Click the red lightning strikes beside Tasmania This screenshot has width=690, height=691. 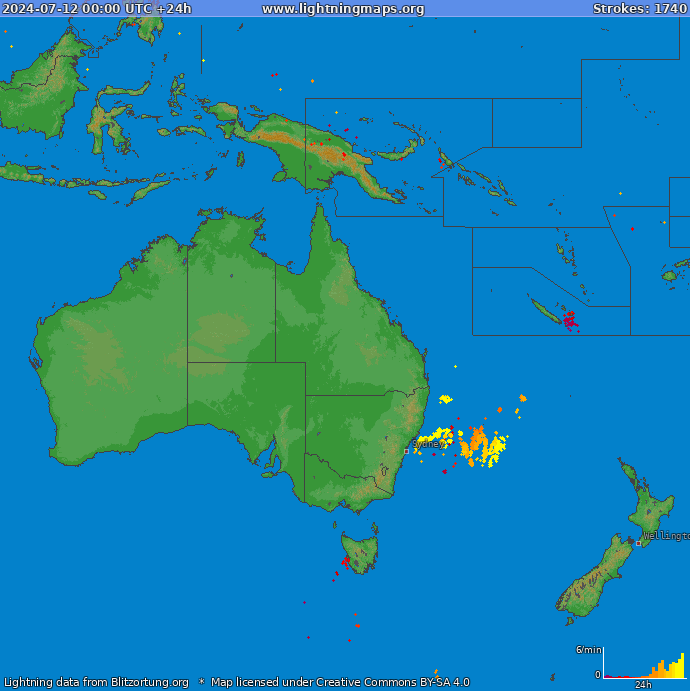pos(345,564)
